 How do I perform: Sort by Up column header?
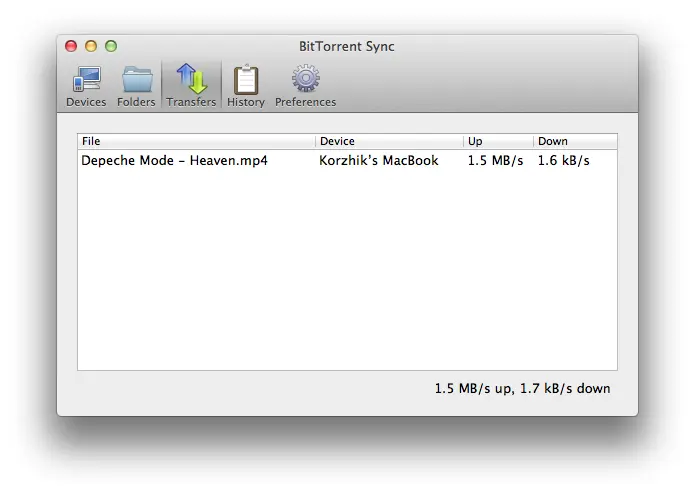498,141
